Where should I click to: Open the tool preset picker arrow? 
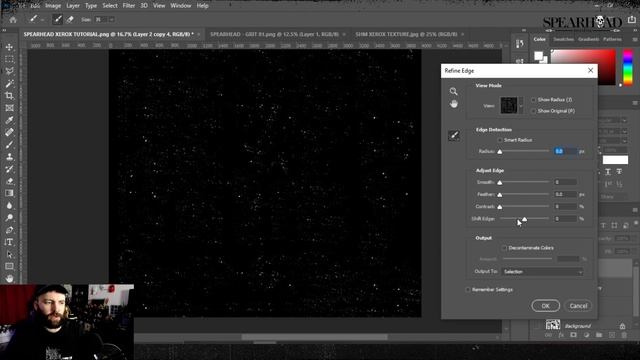pos(42,20)
